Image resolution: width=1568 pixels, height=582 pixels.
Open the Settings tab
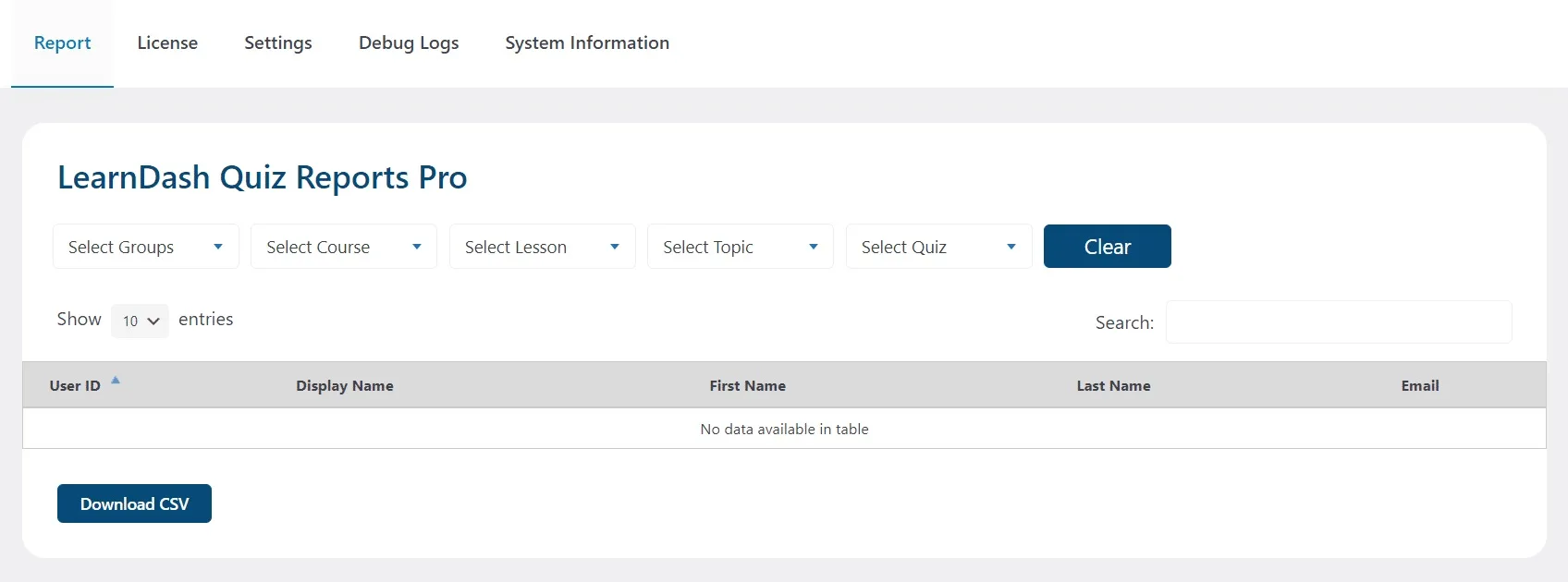click(x=278, y=43)
